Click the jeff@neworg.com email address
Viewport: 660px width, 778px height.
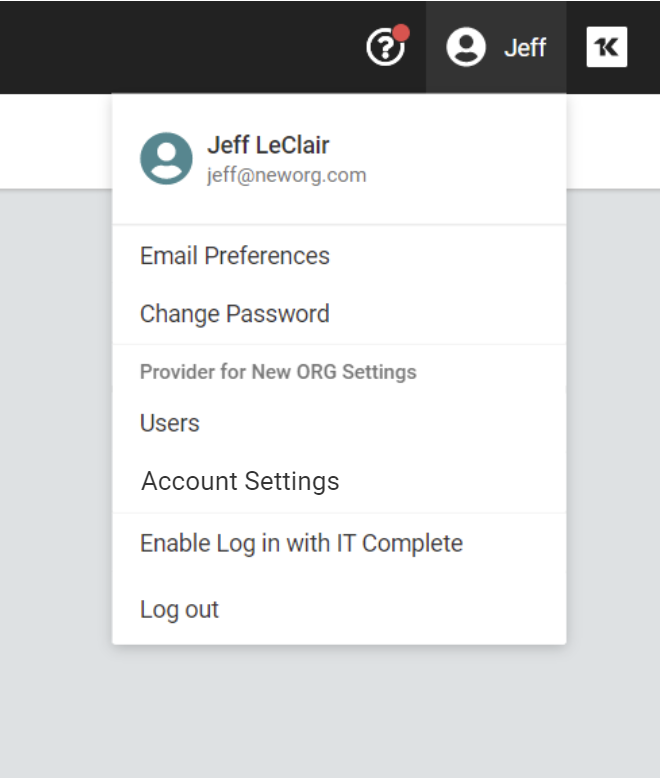(x=286, y=175)
